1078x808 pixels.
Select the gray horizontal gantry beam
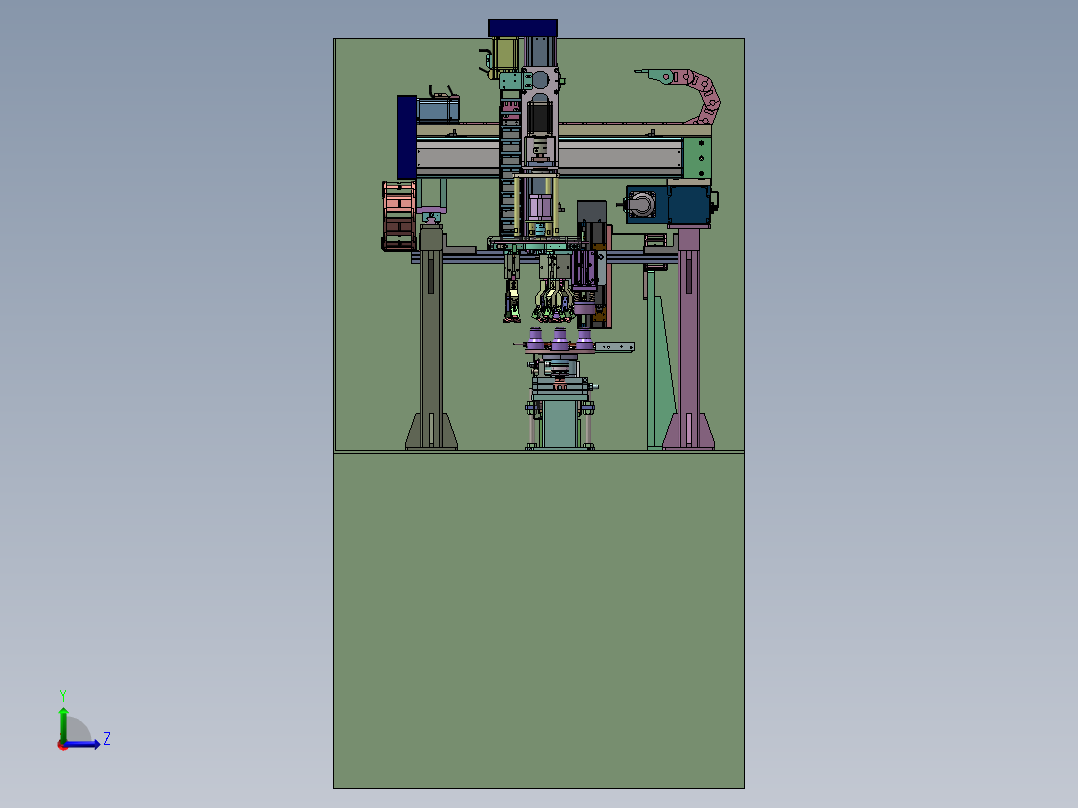click(x=550, y=156)
